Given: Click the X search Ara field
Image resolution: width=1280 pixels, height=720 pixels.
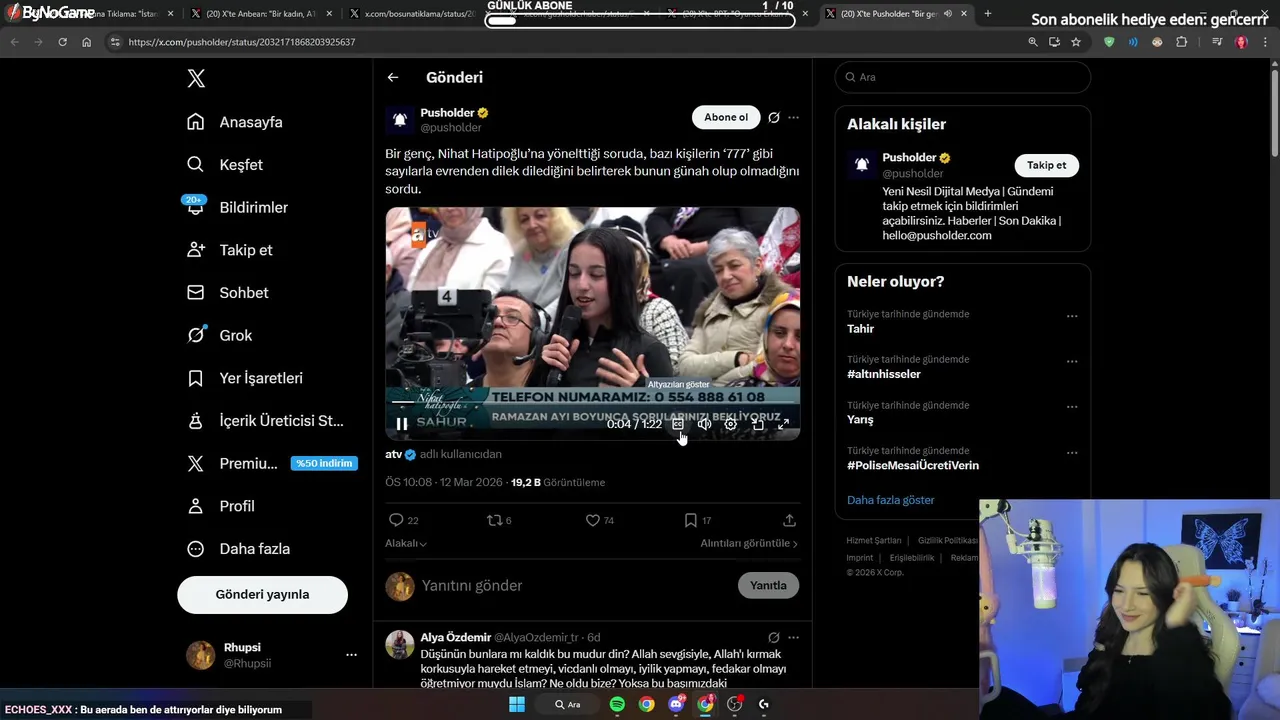Looking at the screenshot, I should coord(962,77).
